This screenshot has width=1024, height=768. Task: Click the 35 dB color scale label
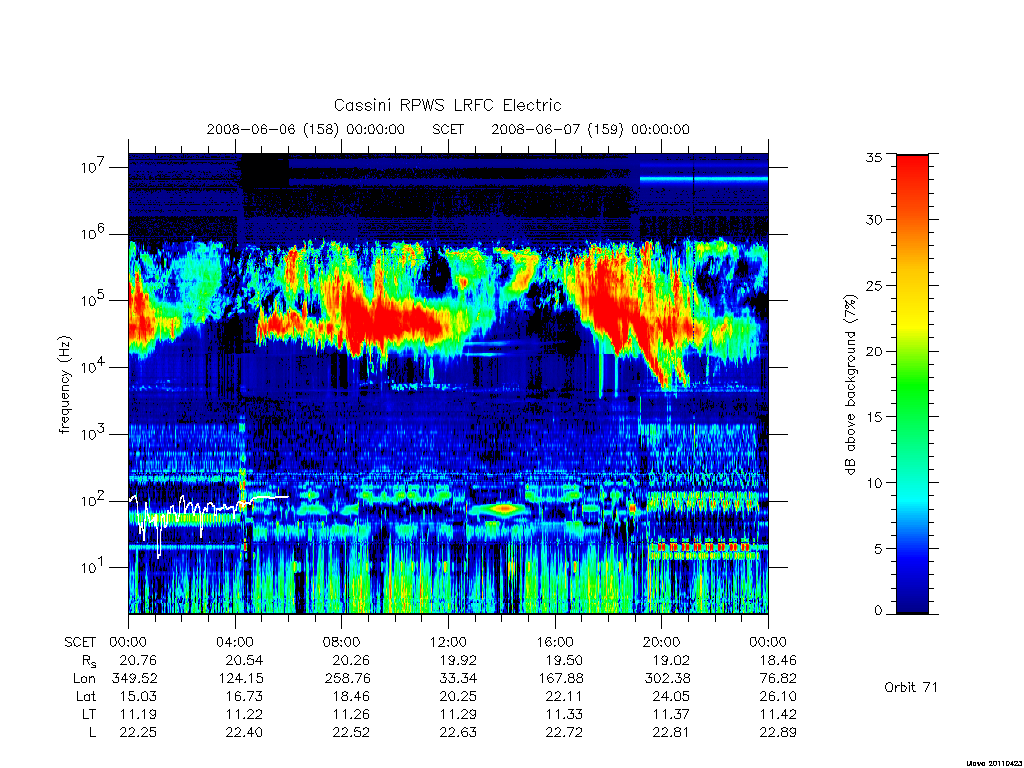(874, 157)
